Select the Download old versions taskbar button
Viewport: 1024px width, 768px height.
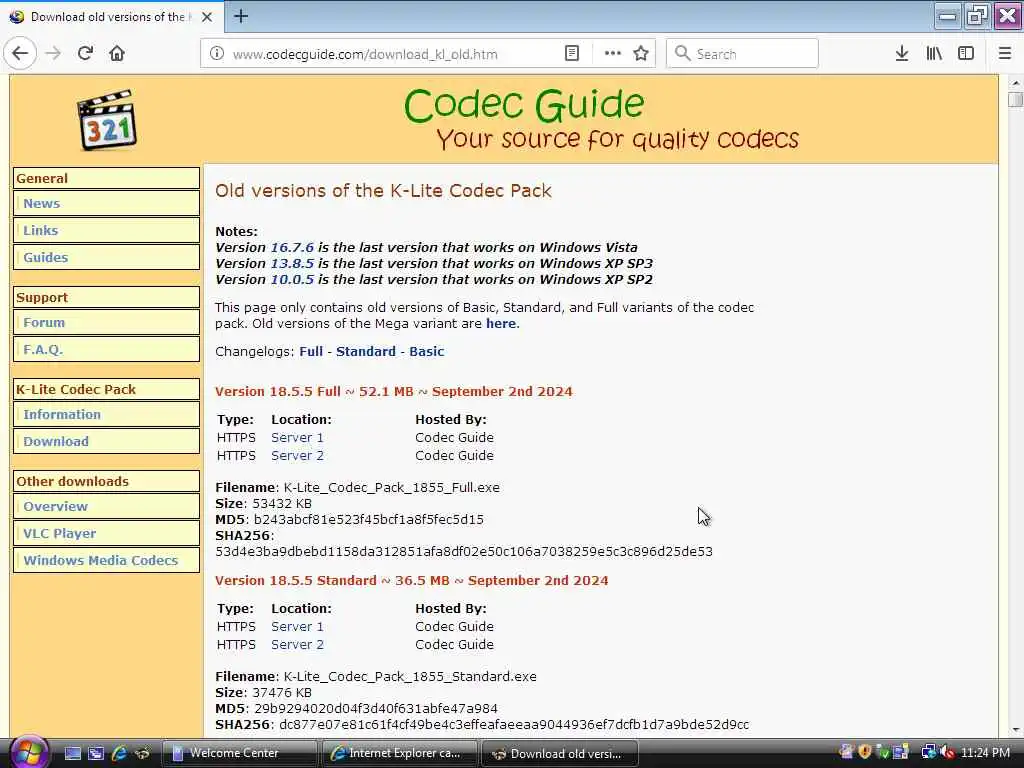click(x=559, y=753)
